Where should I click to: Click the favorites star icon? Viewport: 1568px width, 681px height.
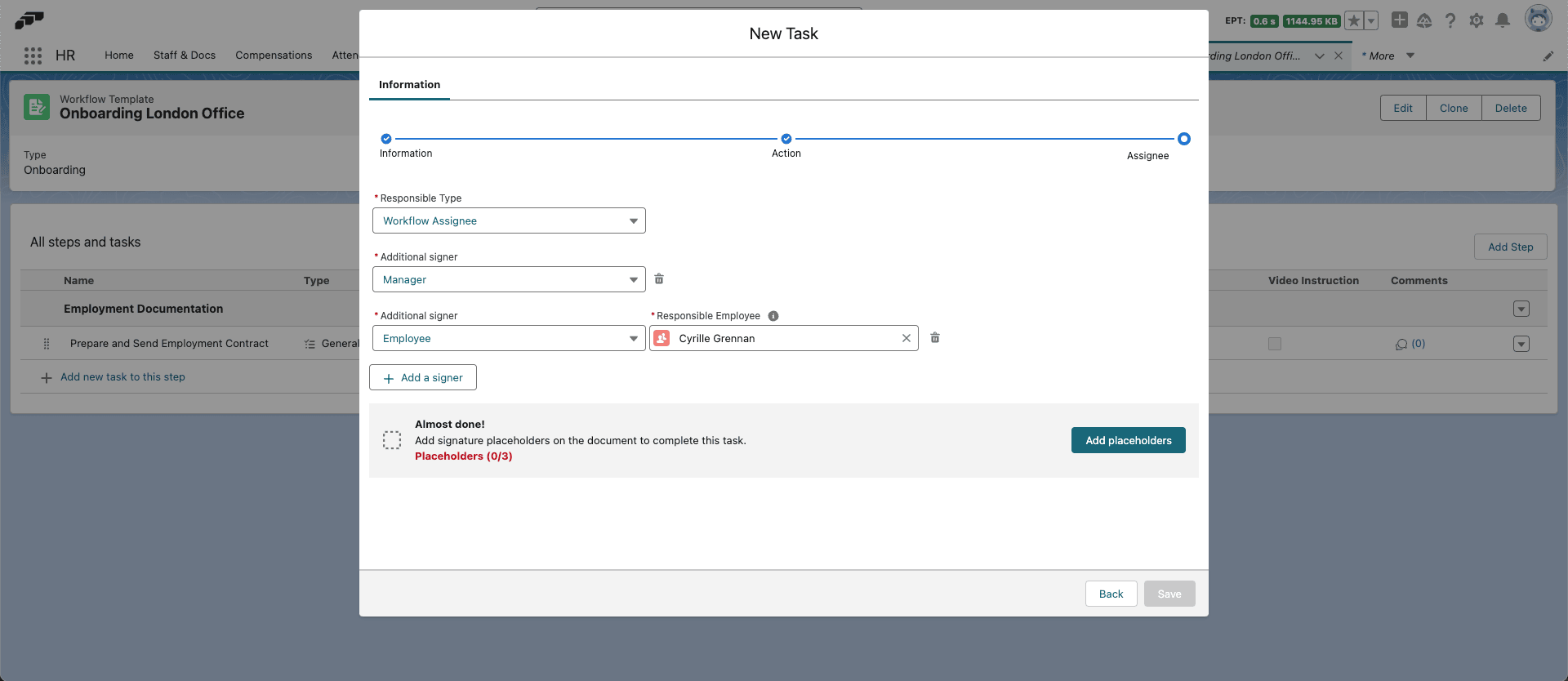[1354, 20]
